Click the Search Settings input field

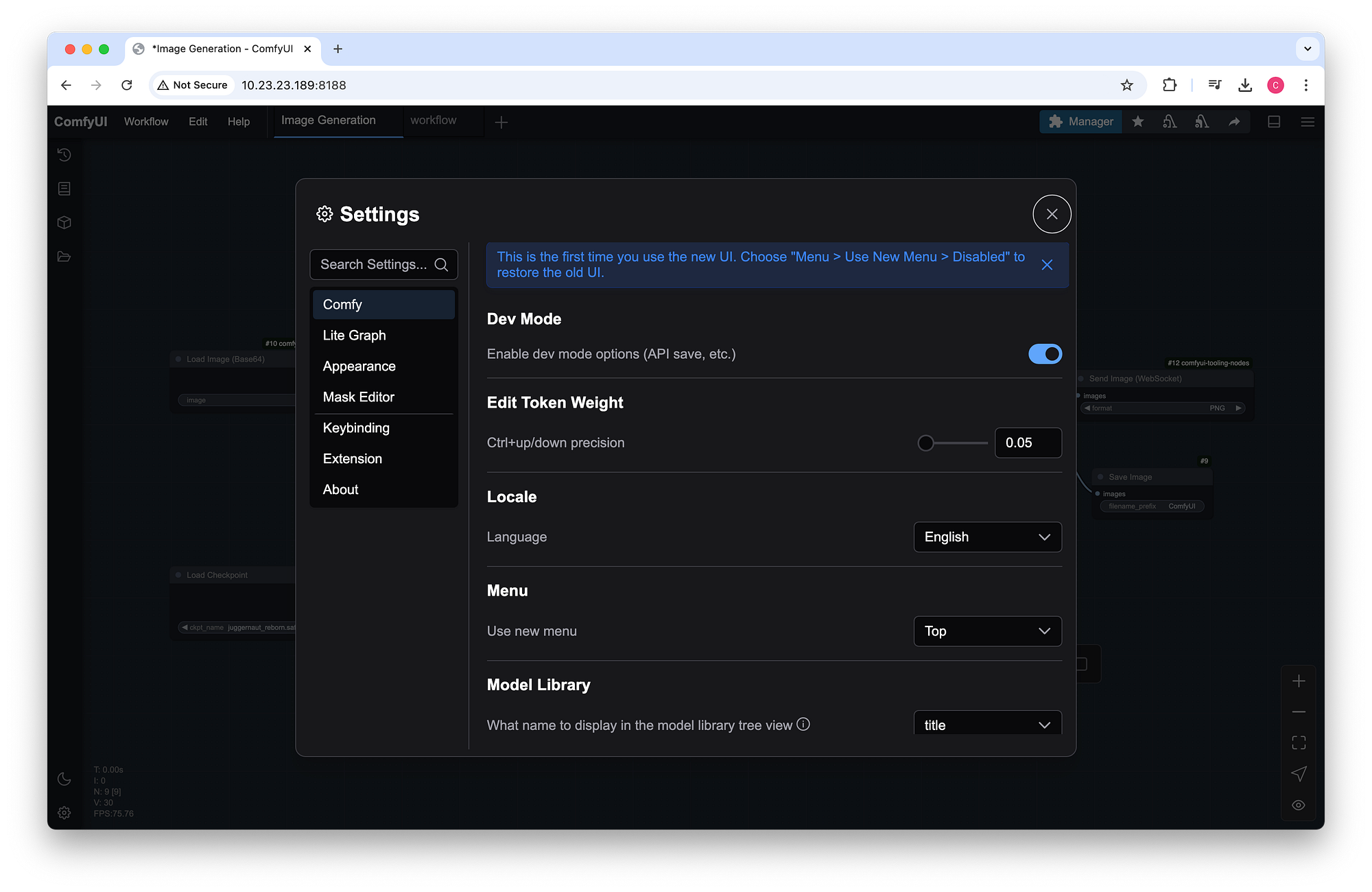tap(374, 265)
